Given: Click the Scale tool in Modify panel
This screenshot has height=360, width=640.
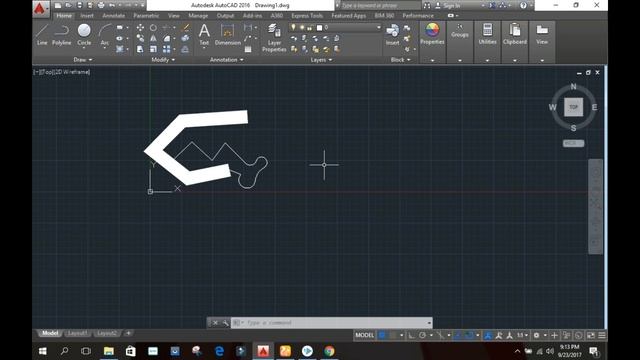Looking at the screenshot, I should pyautogui.click(x=153, y=49).
